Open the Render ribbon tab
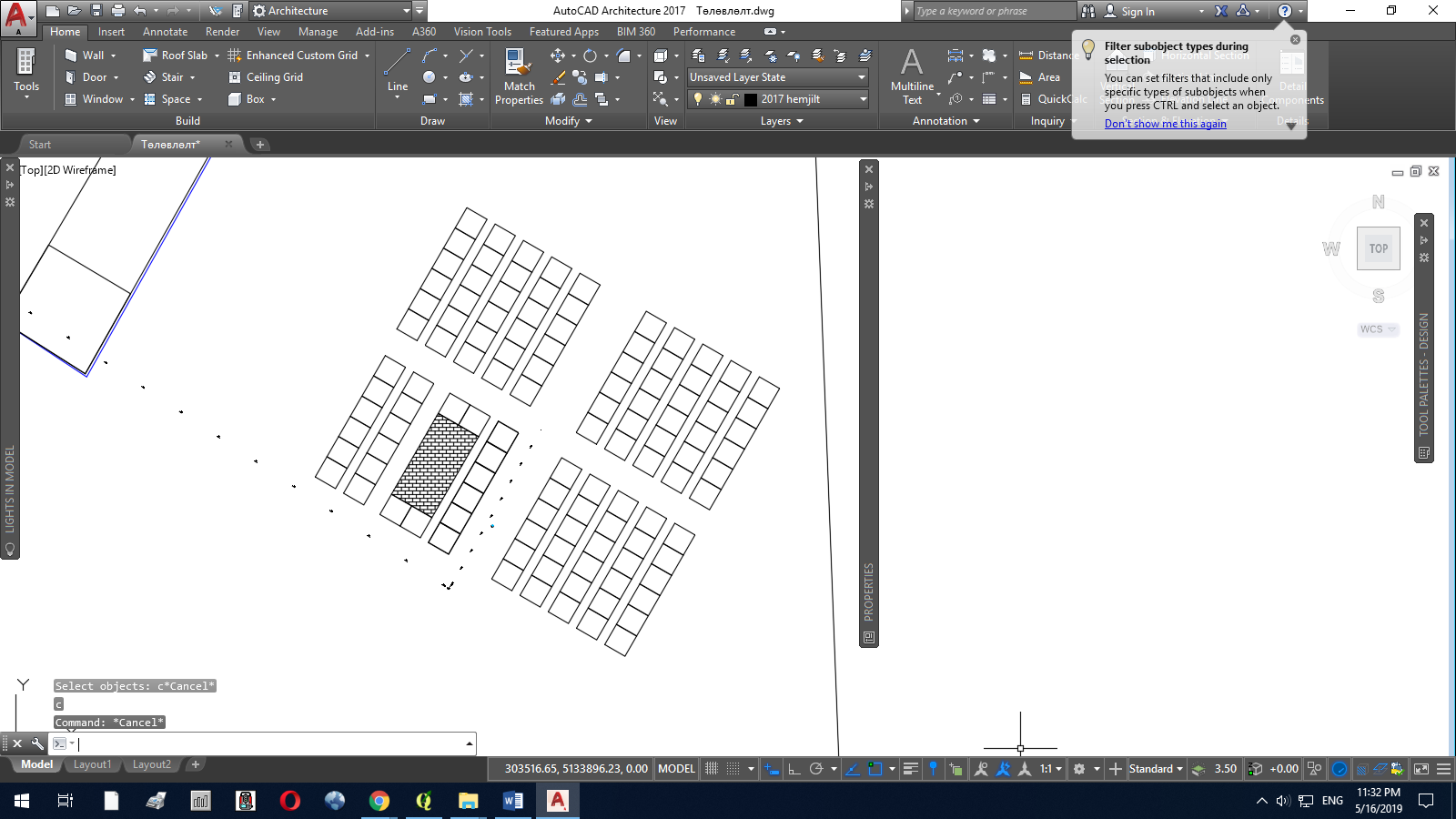 tap(222, 32)
